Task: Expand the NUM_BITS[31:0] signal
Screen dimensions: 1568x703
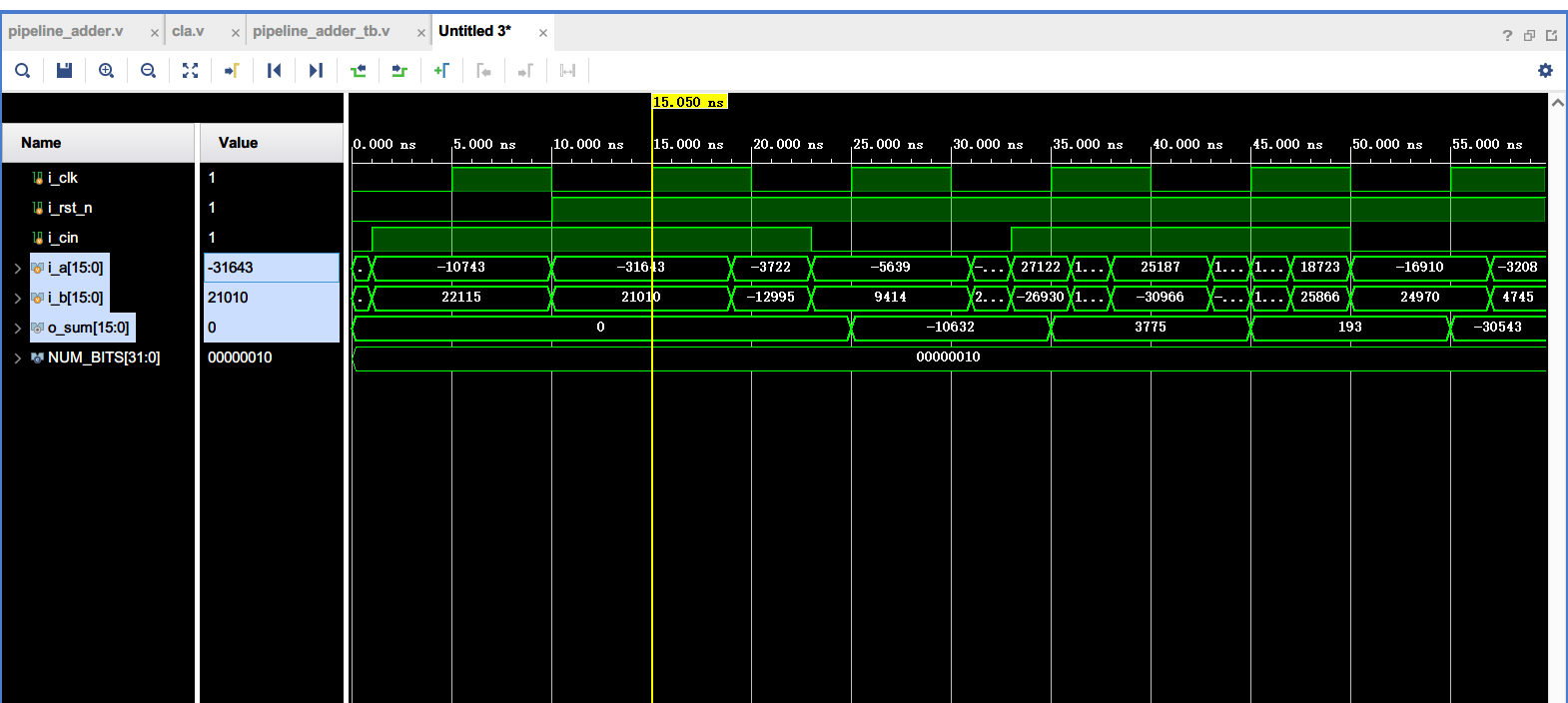Action: coord(17,357)
